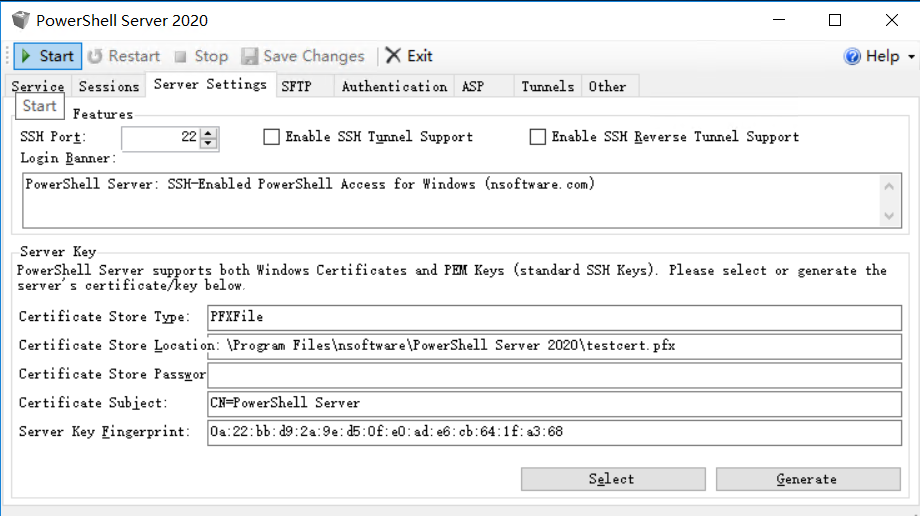The height and width of the screenshot is (516, 920).
Task: Open the Authentication tab
Action: point(394,86)
